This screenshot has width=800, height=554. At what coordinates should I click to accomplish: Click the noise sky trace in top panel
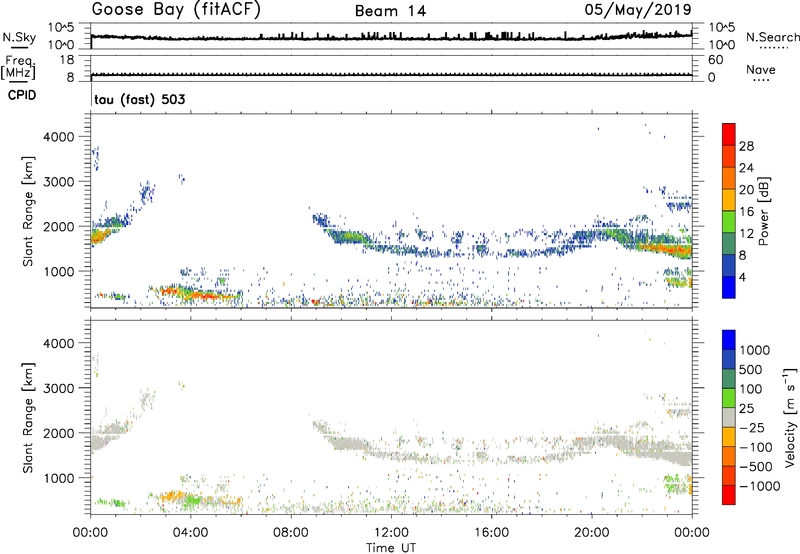point(391,37)
